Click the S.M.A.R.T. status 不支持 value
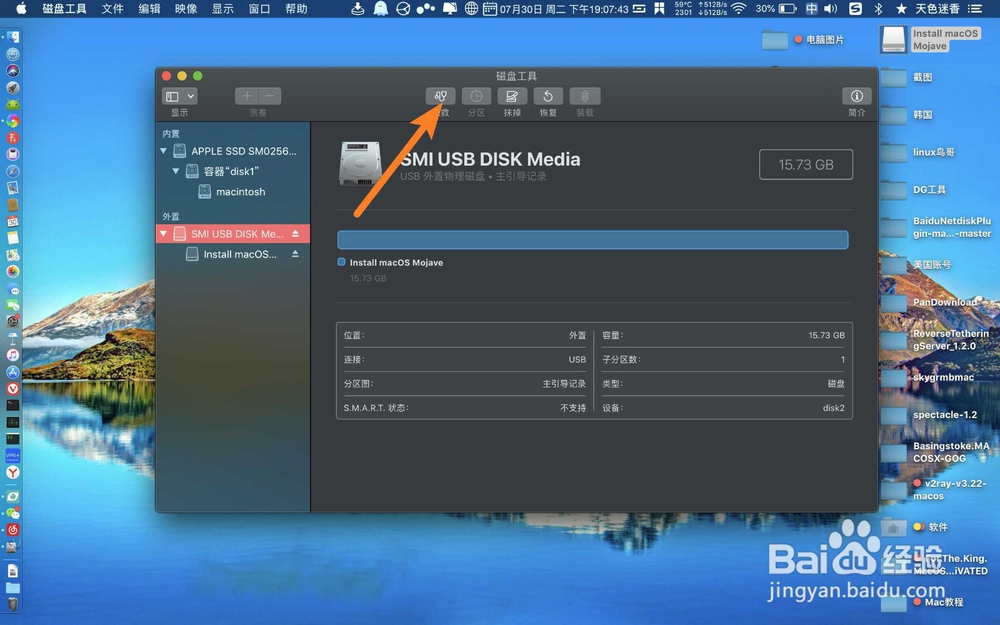This screenshot has height=625, width=1000. tap(573, 408)
